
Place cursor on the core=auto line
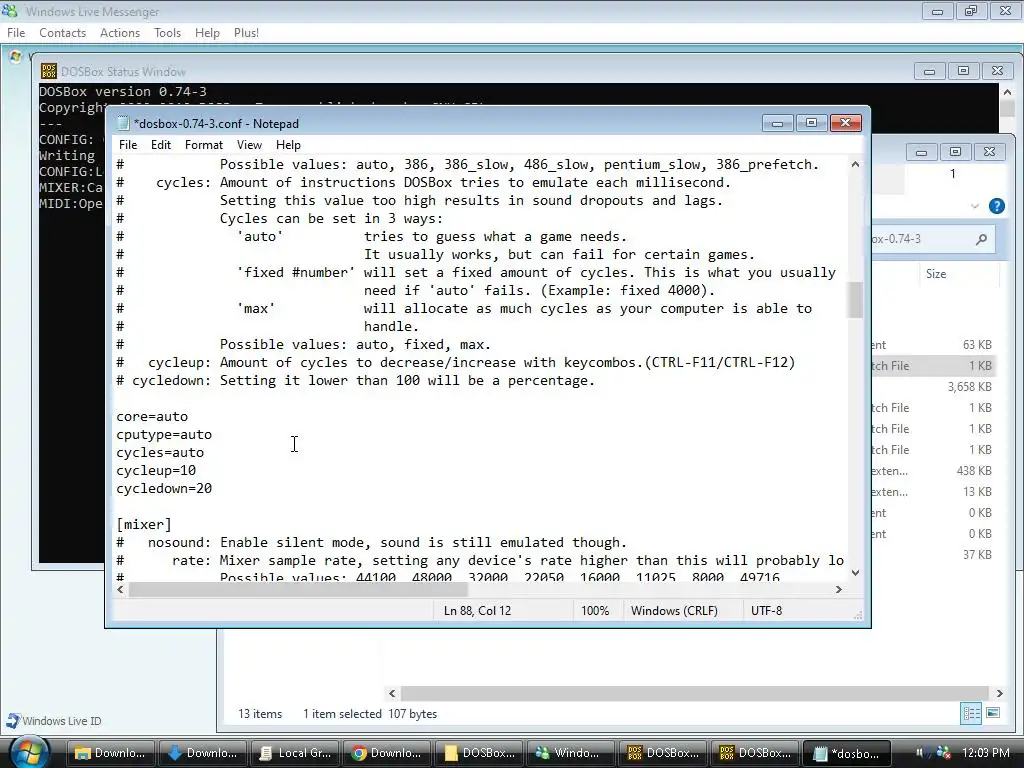pos(152,417)
